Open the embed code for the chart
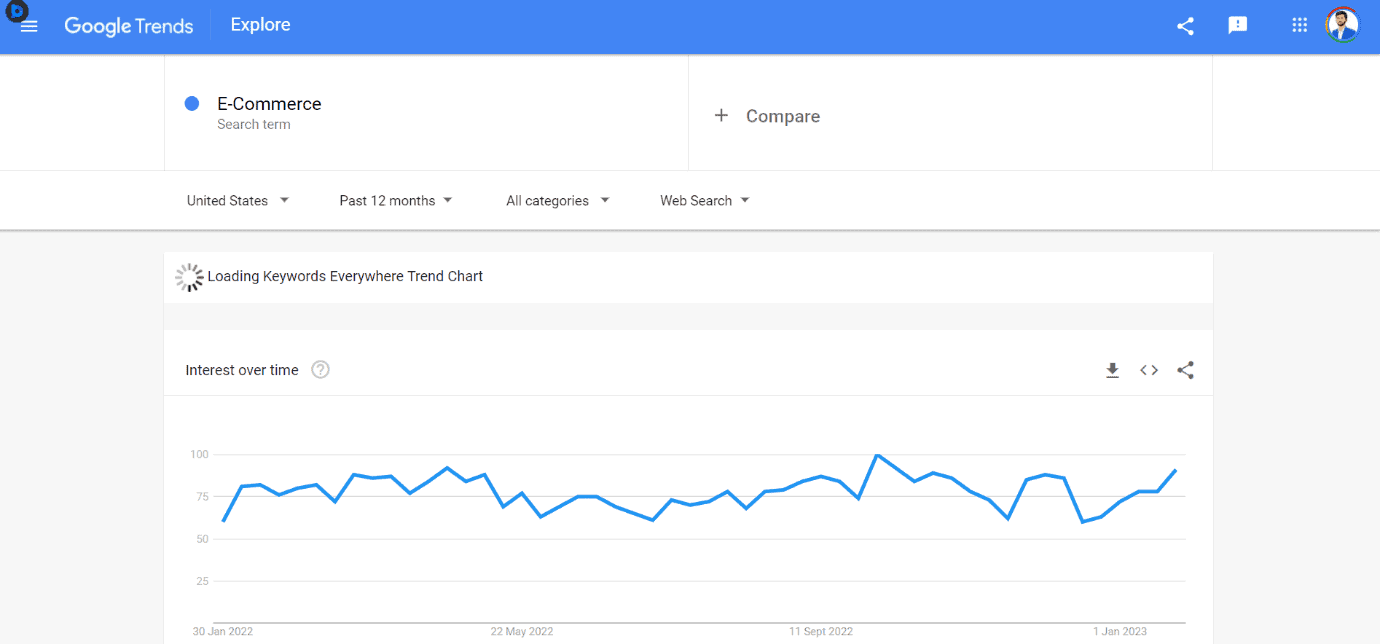Viewport: 1380px width, 644px height. tap(1148, 370)
